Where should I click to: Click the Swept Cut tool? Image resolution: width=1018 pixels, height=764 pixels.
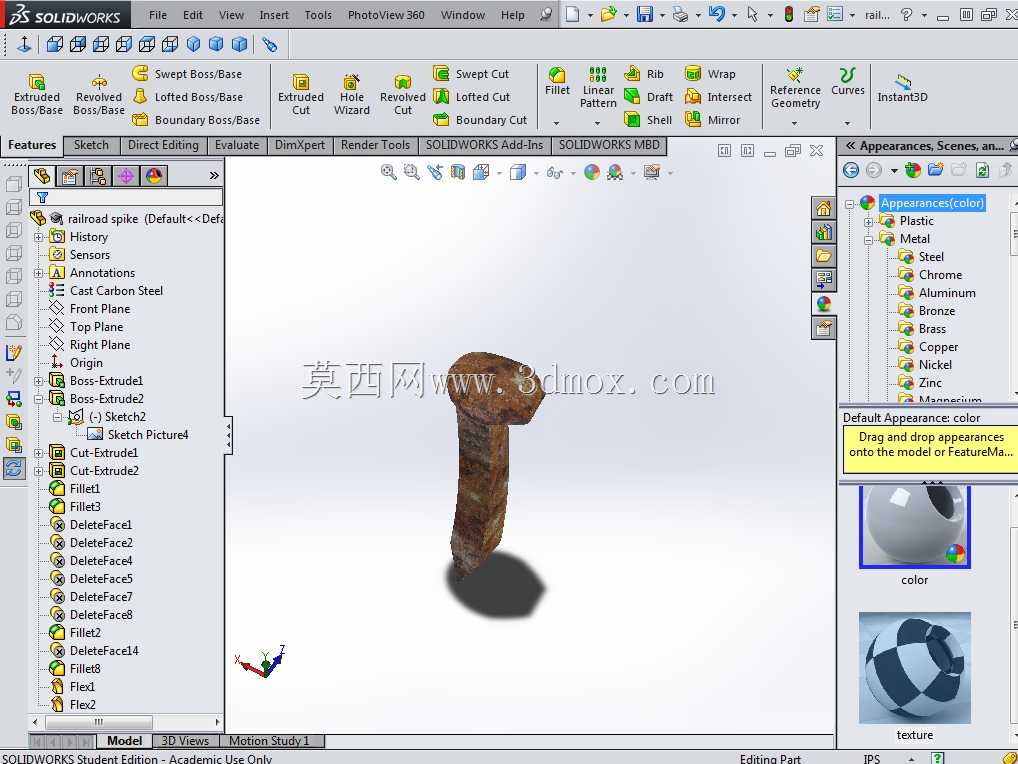tap(471, 74)
